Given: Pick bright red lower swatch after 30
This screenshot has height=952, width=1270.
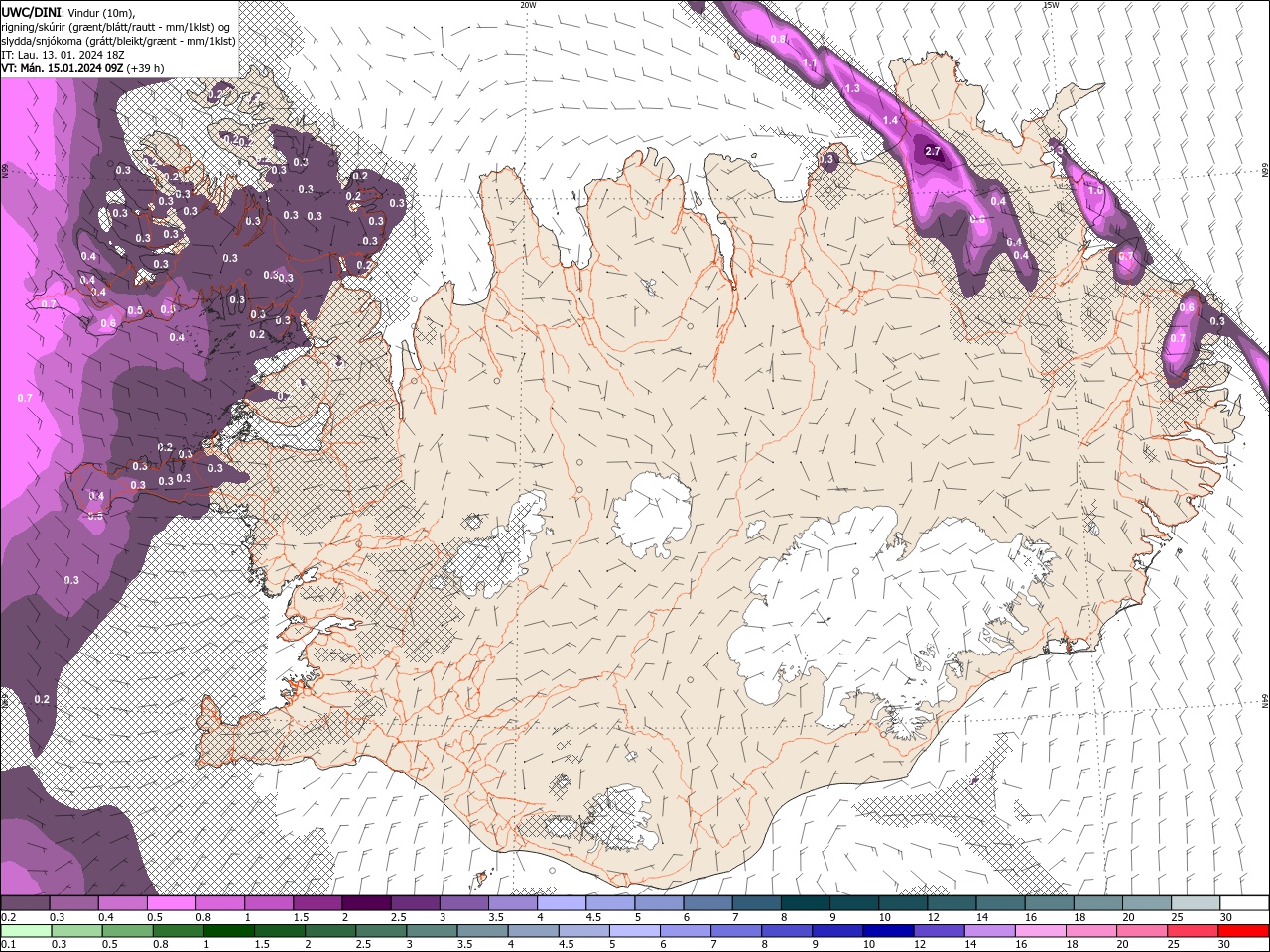Looking at the screenshot, I should point(1242,931).
